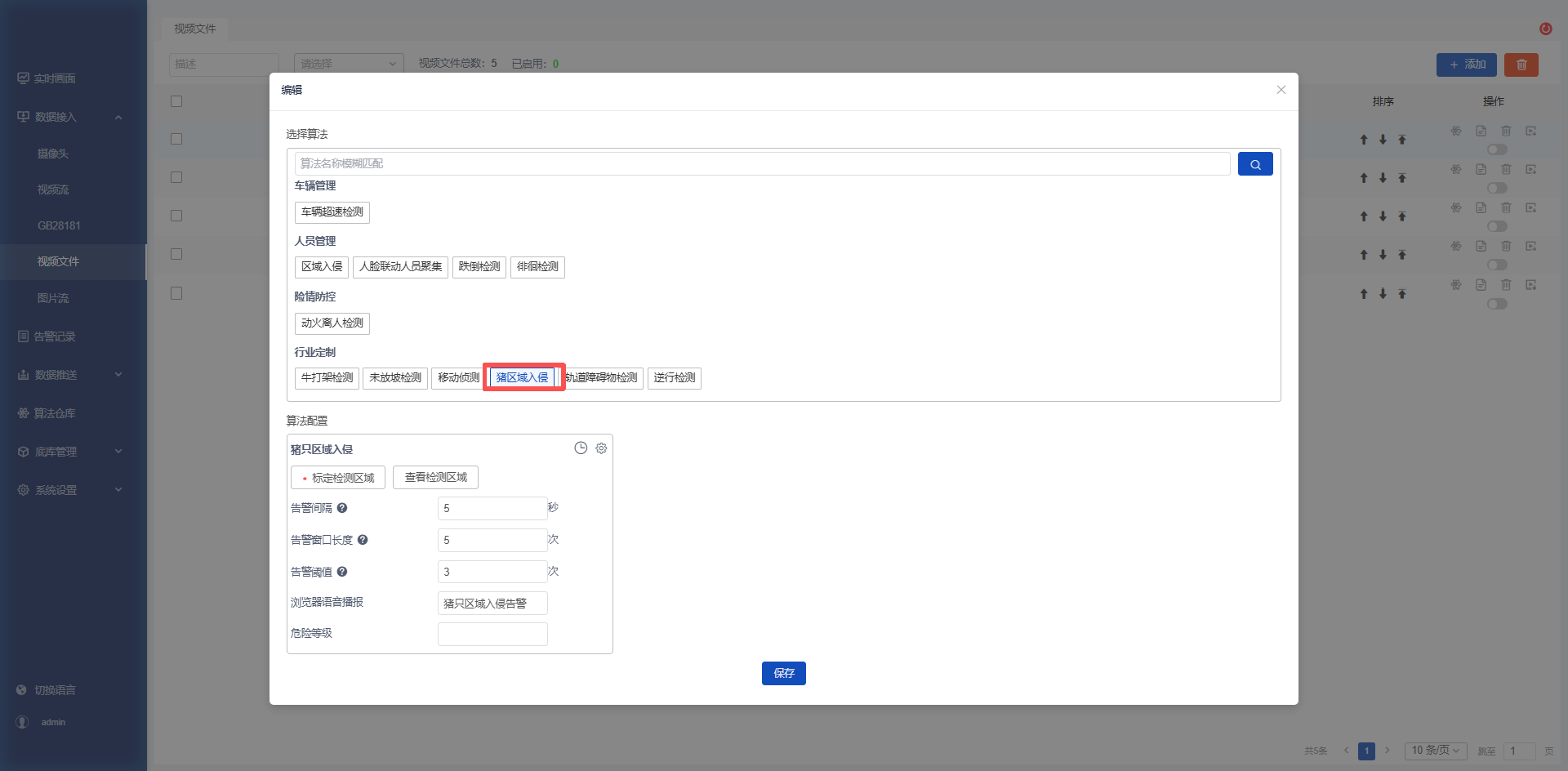
Task: Click the red delete trash button at top right
Action: click(x=1521, y=65)
